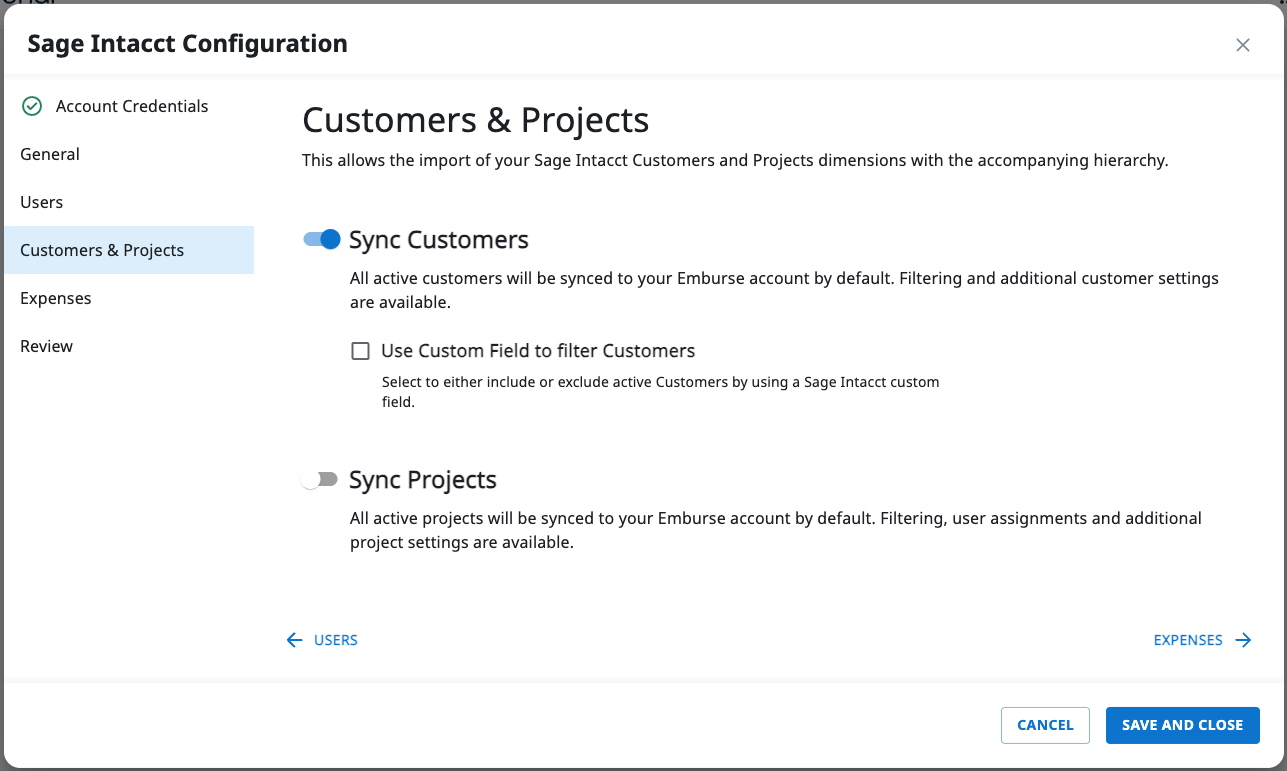Open the Account Credentials step
This screenshot has width=1287, height=771.
pos(129,106)
